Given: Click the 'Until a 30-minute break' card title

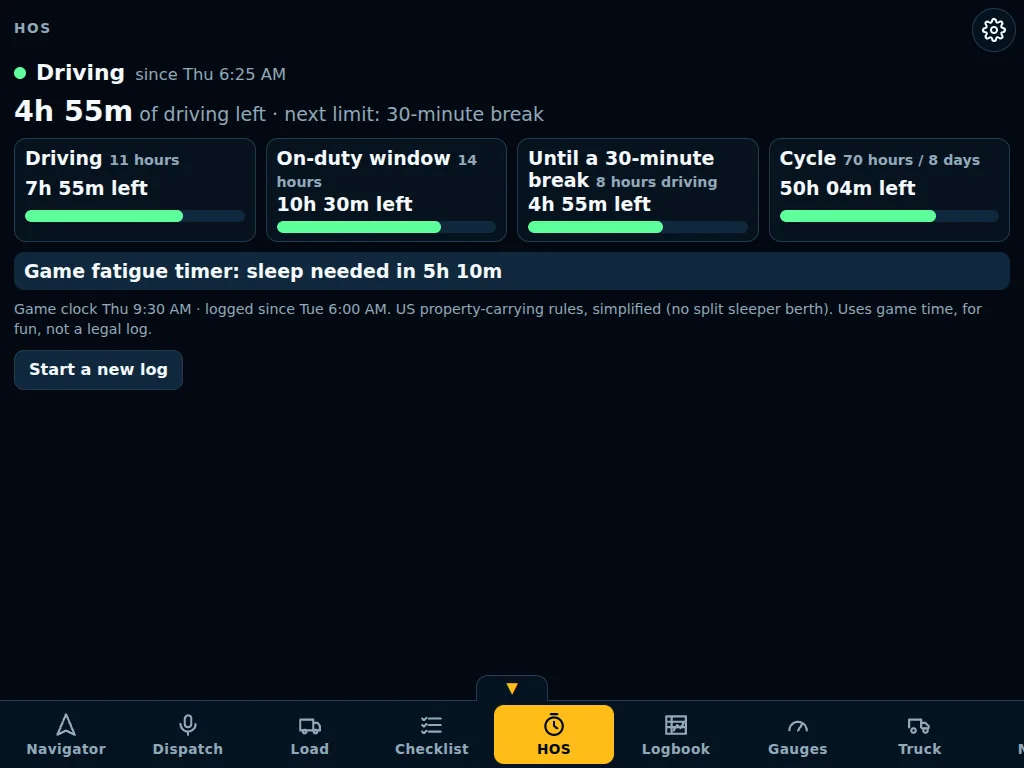Looking at the screenshot, I should (x=621, y=168).
